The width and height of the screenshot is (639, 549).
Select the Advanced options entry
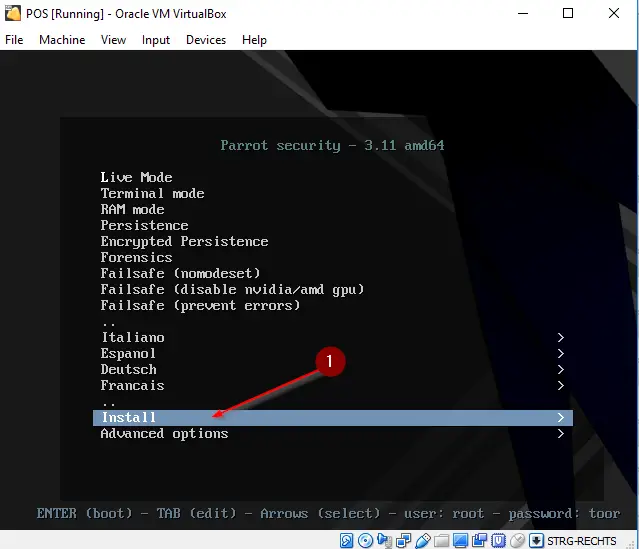pyautogui.click(x=164, y=433)
